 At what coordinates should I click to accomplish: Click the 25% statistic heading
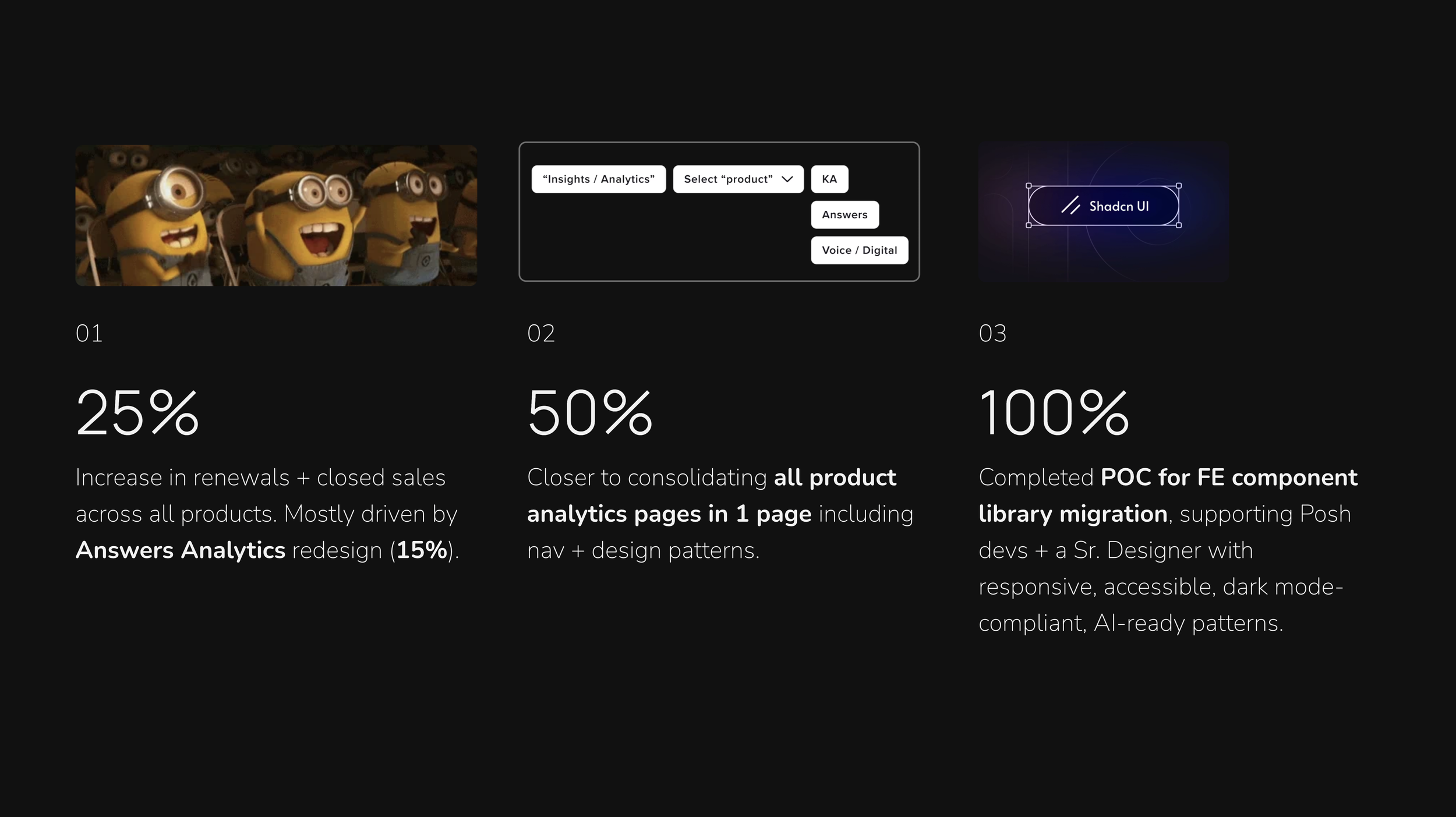click(x=137, y=413)
